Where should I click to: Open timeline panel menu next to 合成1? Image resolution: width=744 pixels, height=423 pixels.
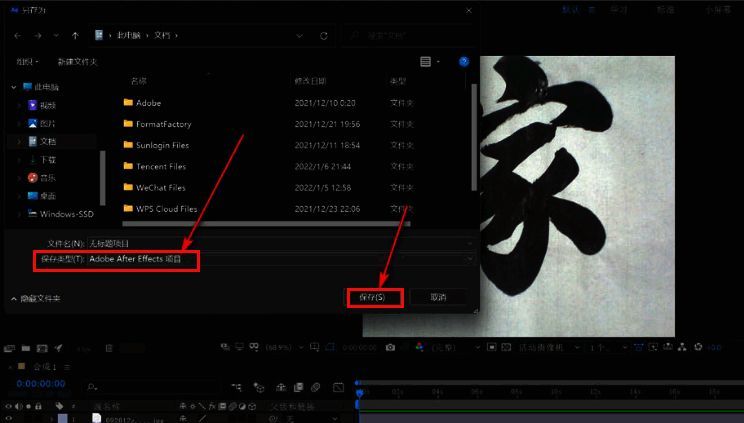[67, 367]
